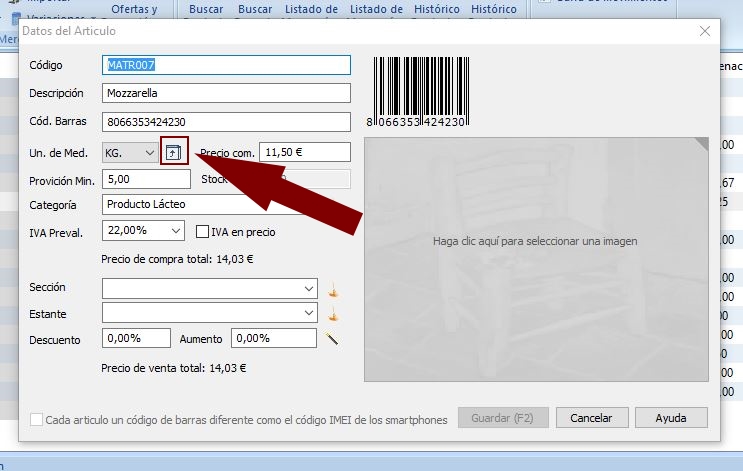Click the first Listado de ribbon item

coord(311,9)
